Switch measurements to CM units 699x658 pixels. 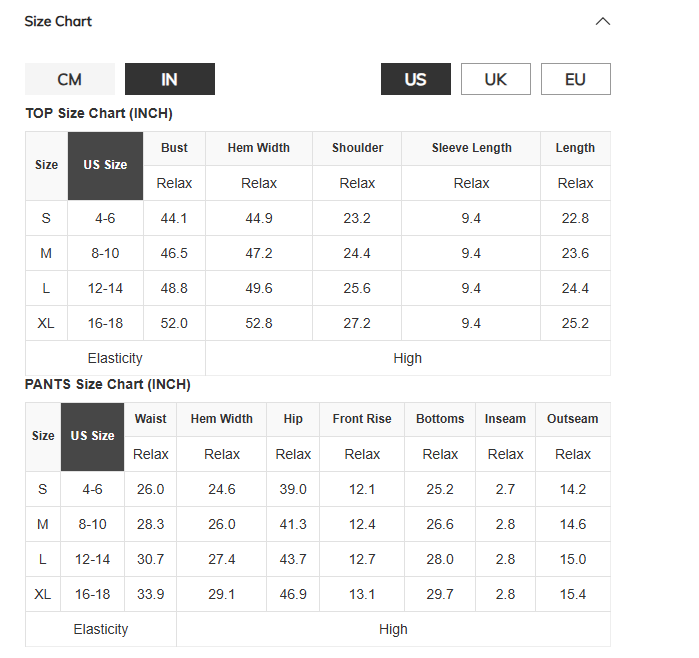click(x=70, y=79)
